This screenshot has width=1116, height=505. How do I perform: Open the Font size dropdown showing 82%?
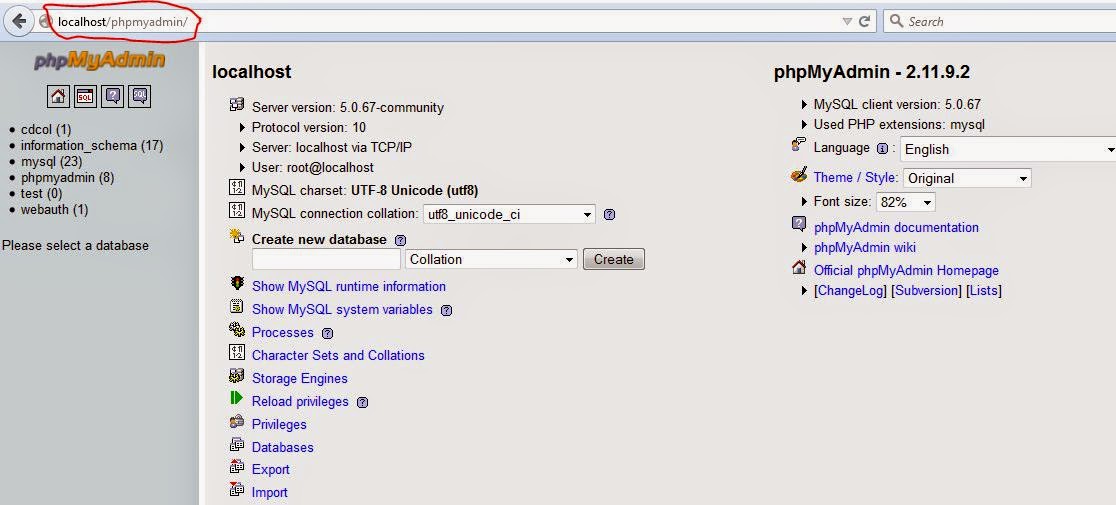pos(905,202)
